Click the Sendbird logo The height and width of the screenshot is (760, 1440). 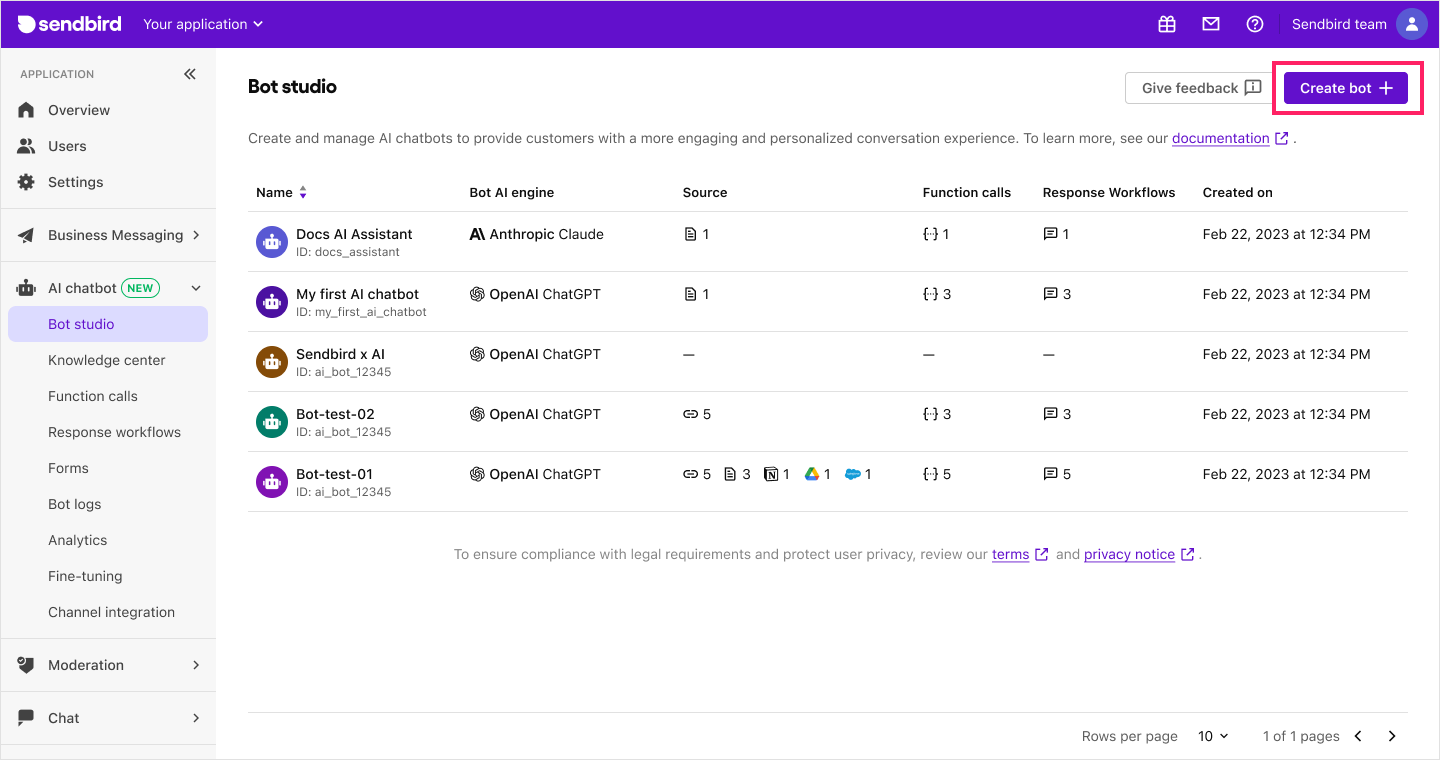(x=70, y=24)
